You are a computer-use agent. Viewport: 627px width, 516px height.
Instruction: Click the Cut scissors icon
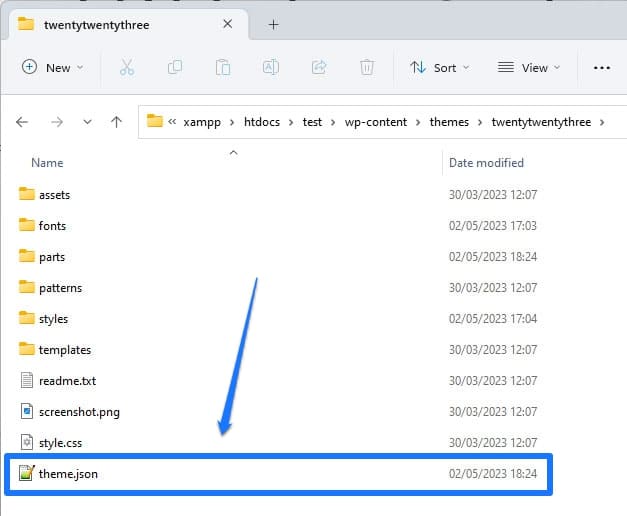[x=126, y=67]
